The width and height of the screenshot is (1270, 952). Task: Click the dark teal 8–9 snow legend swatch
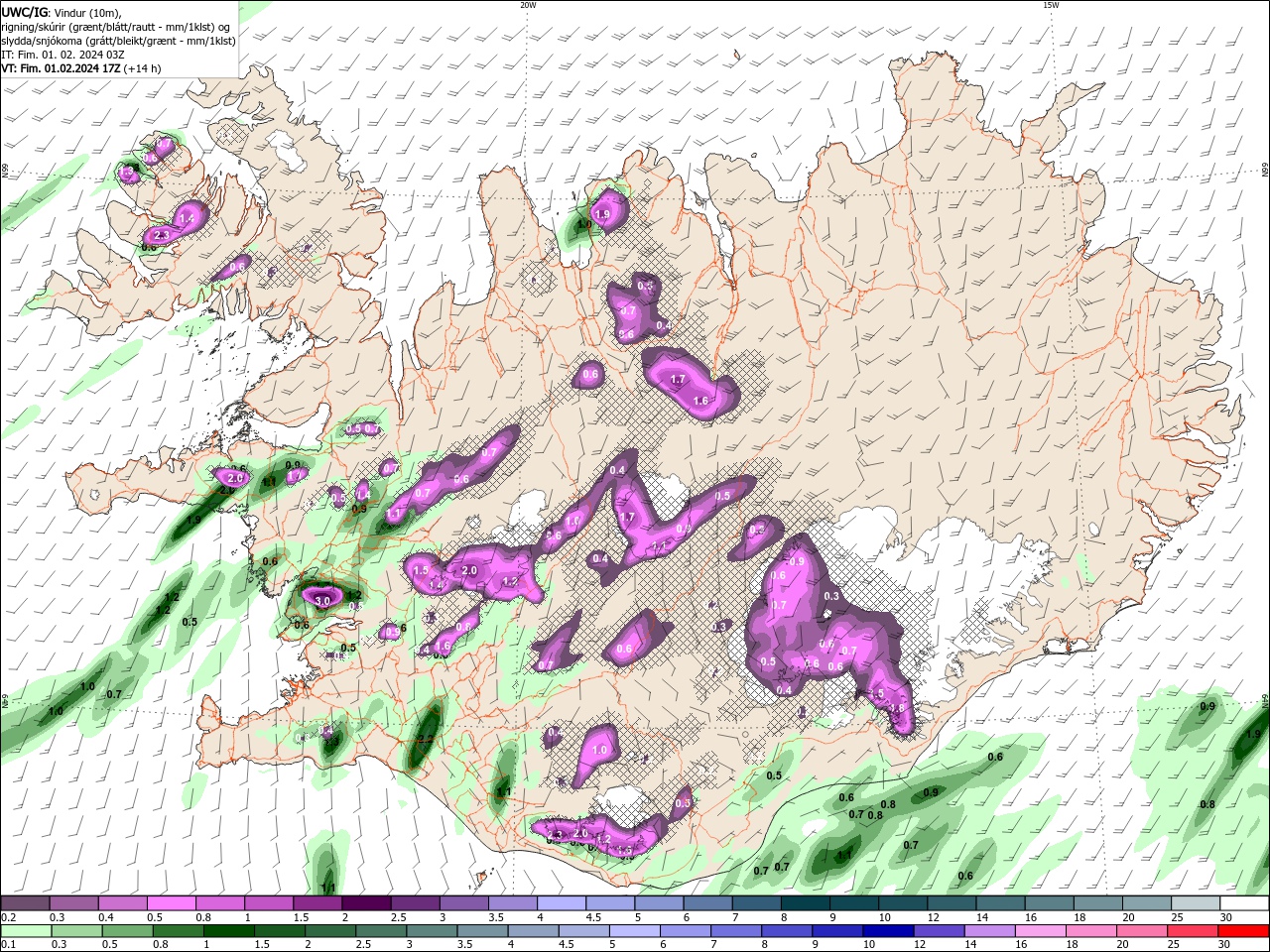[805, 902]
